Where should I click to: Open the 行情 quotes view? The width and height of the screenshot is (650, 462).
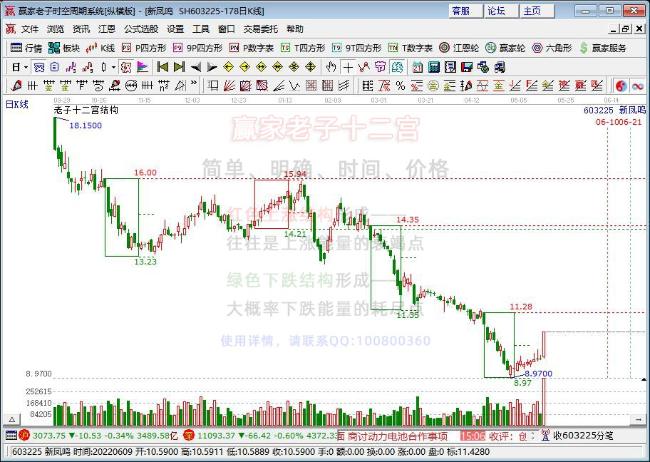click(x=26, y=48)
